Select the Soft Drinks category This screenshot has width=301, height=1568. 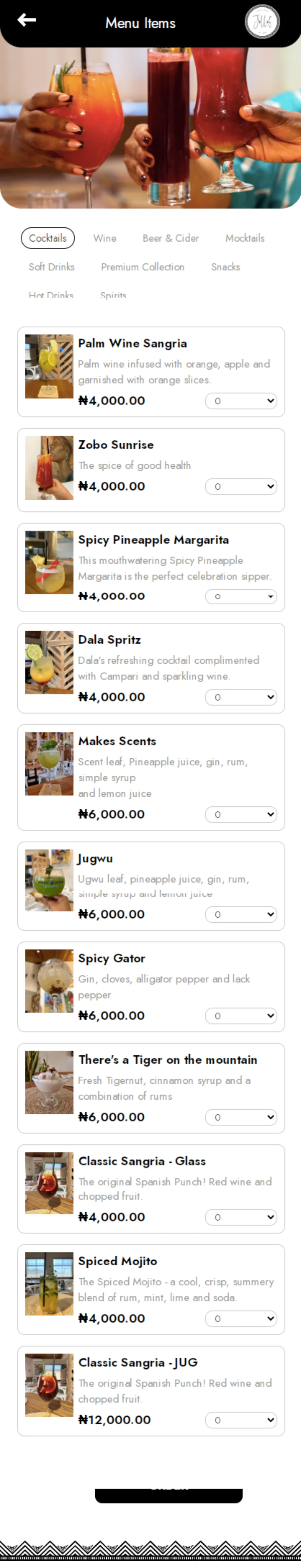[52, 267]
